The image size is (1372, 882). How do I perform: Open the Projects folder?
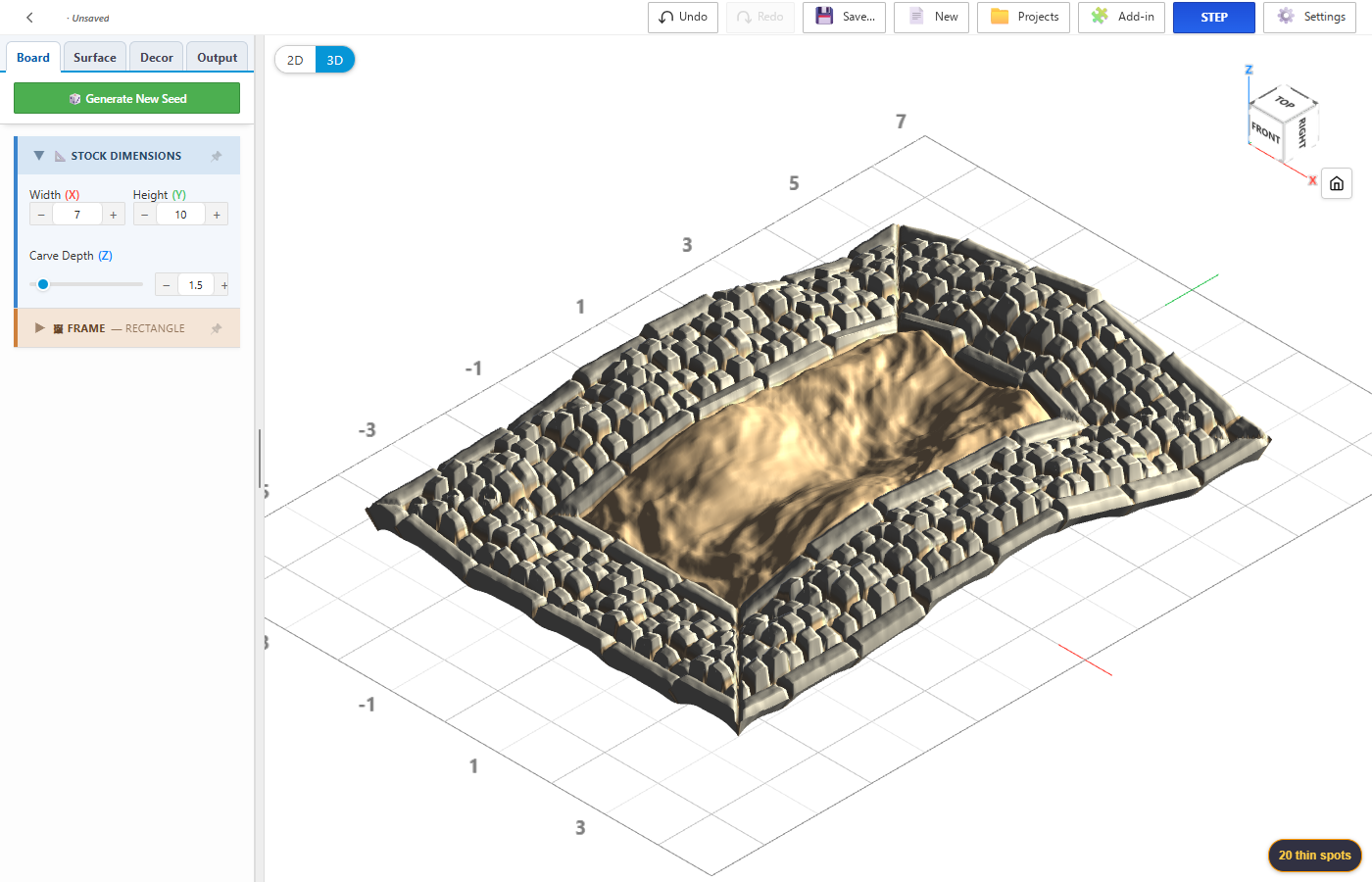click(x=1023, y=17)
